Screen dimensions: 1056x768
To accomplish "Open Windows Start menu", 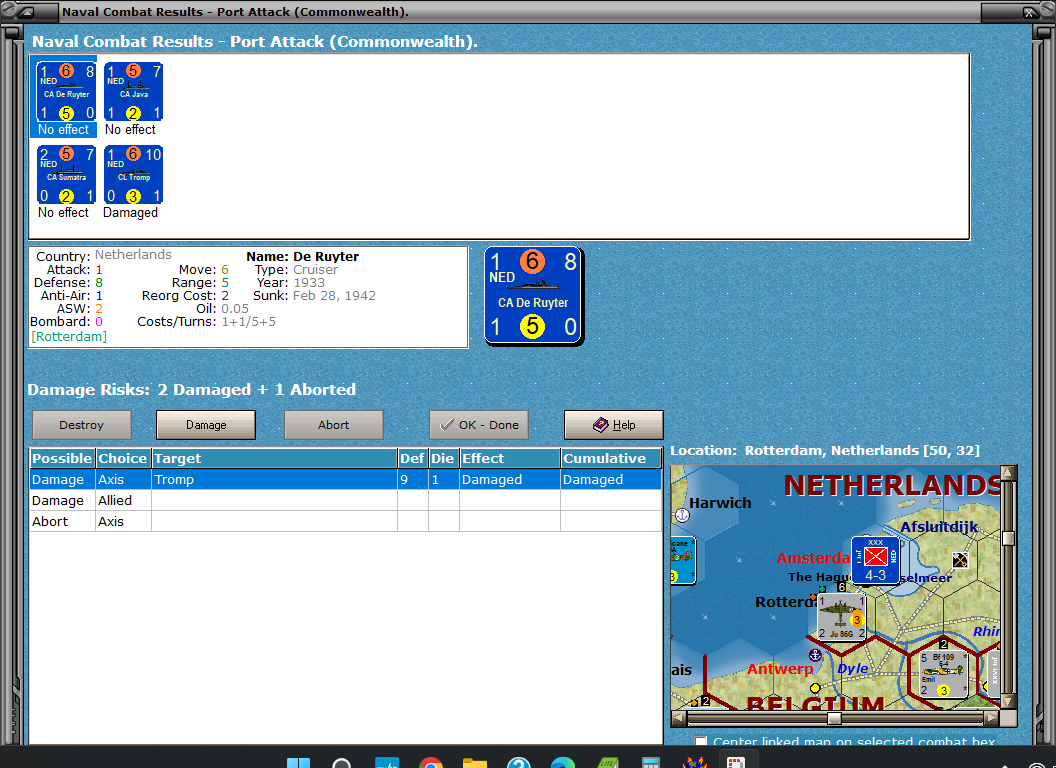I will (298, 763).
